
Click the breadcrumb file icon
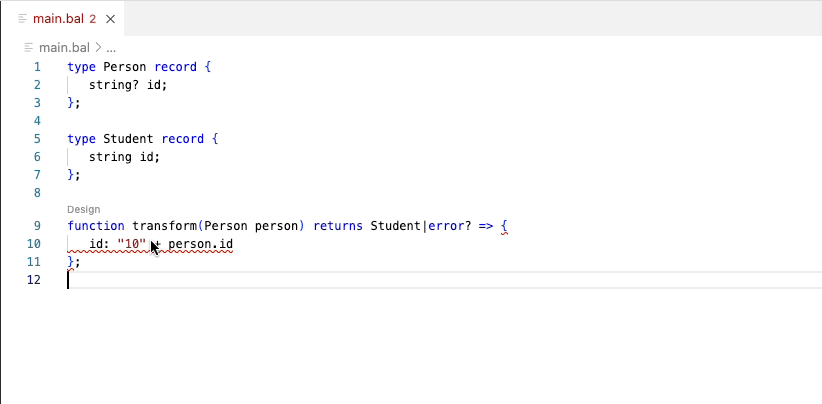coord(28,48)
